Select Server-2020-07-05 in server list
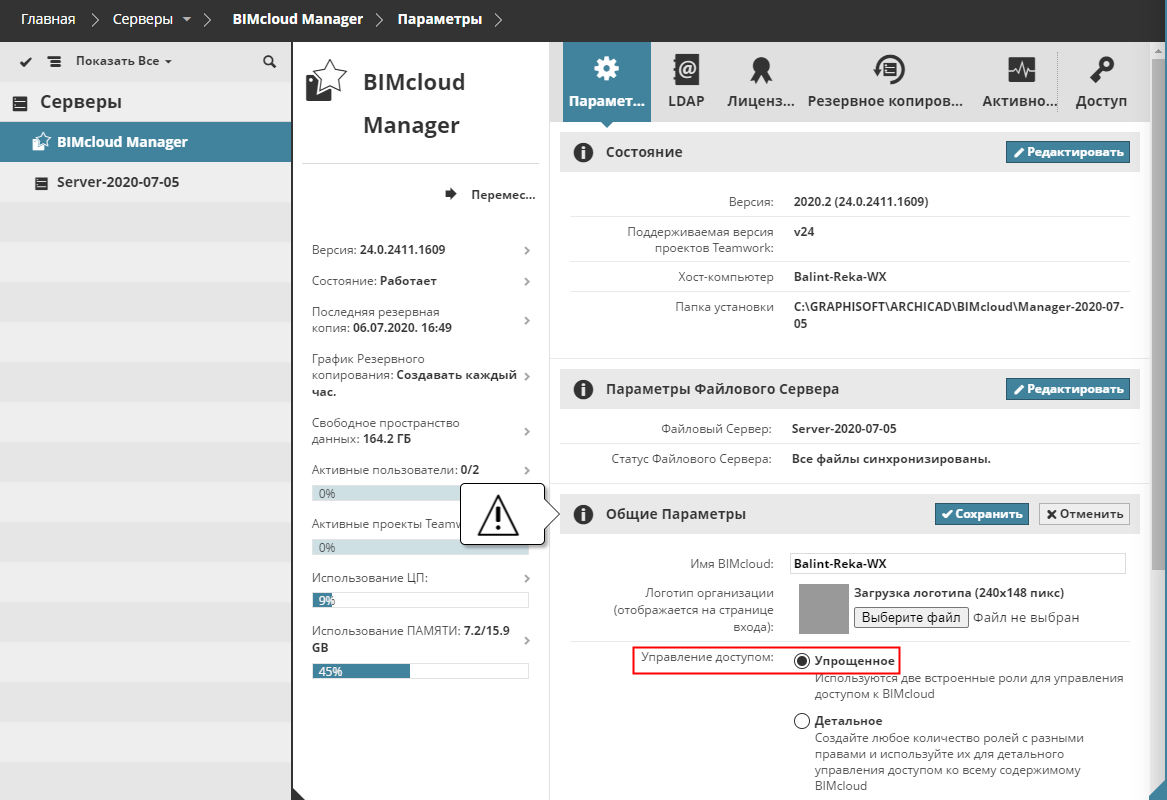The image size is (1167, 800). click(x=145, y=182)
